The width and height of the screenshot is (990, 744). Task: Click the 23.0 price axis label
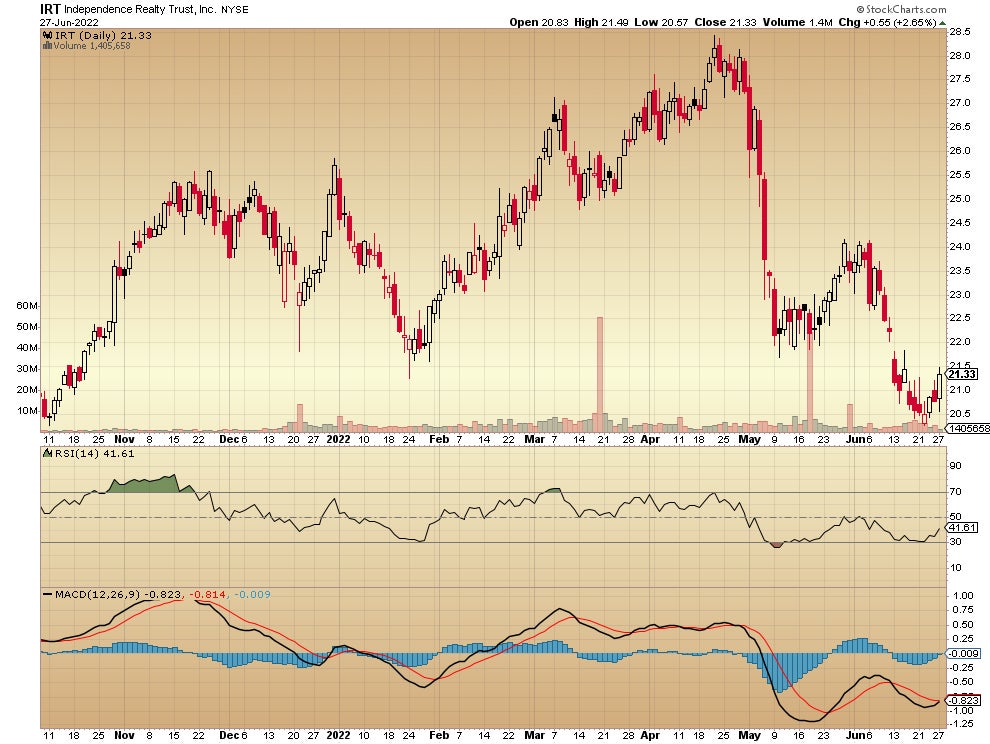point(960,294)
